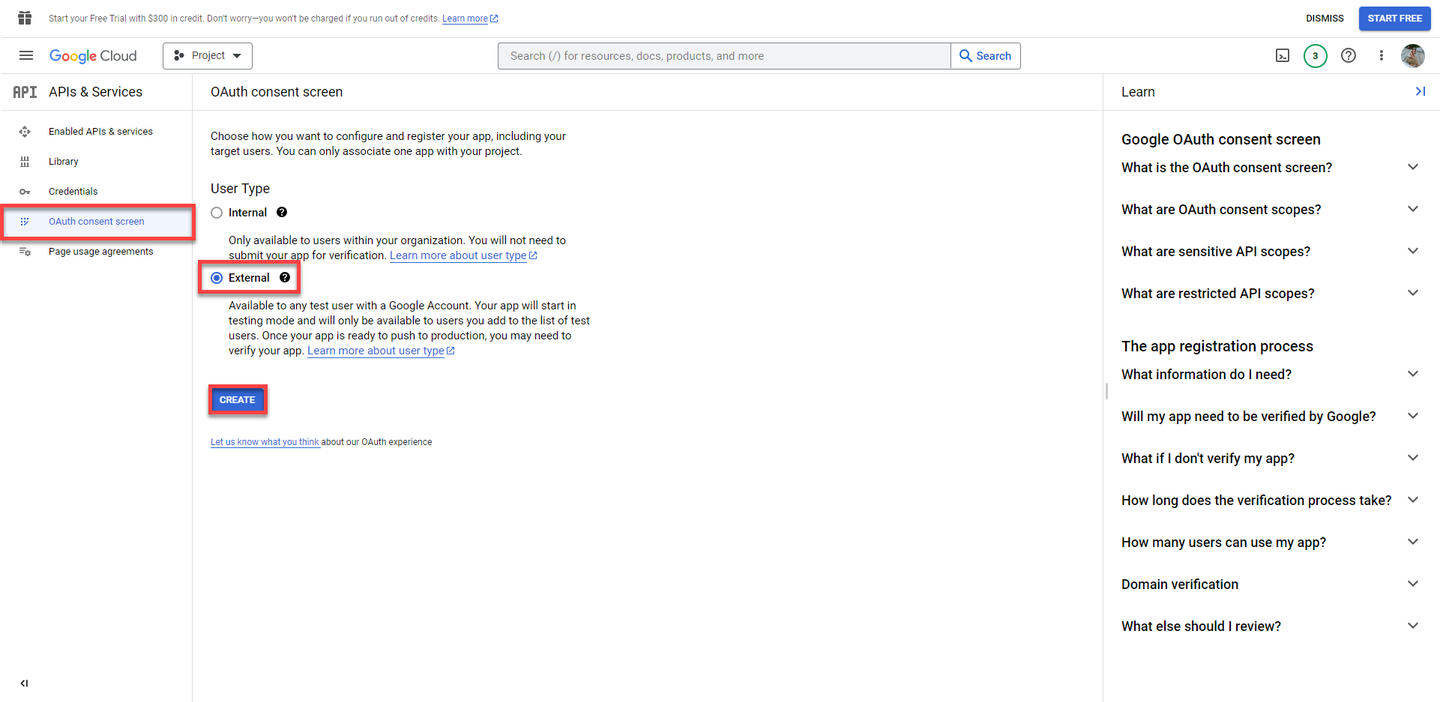Screen dimensions: 1440x702
Task: Click the CREATE button
Action: pyautogui.click(x=238, y=400)
